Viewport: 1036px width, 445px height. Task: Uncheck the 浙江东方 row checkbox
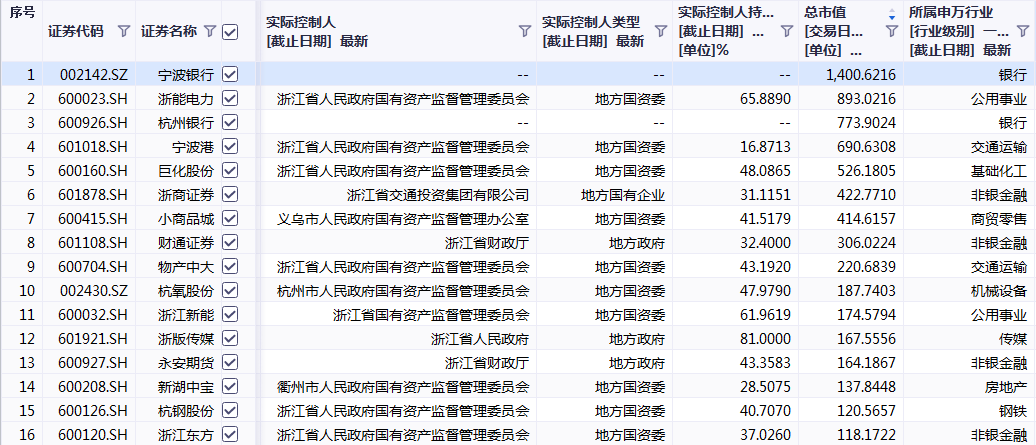[x=230, y=434]
